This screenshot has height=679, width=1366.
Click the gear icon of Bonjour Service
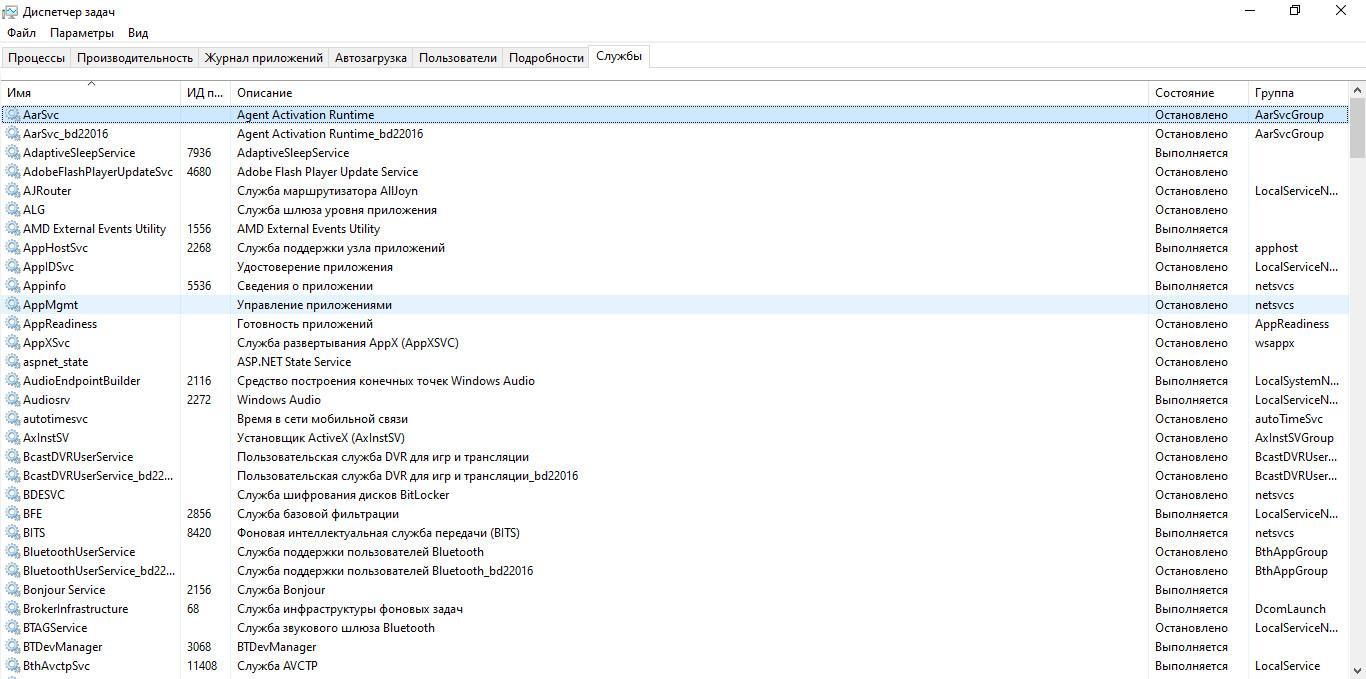point(13,590)
